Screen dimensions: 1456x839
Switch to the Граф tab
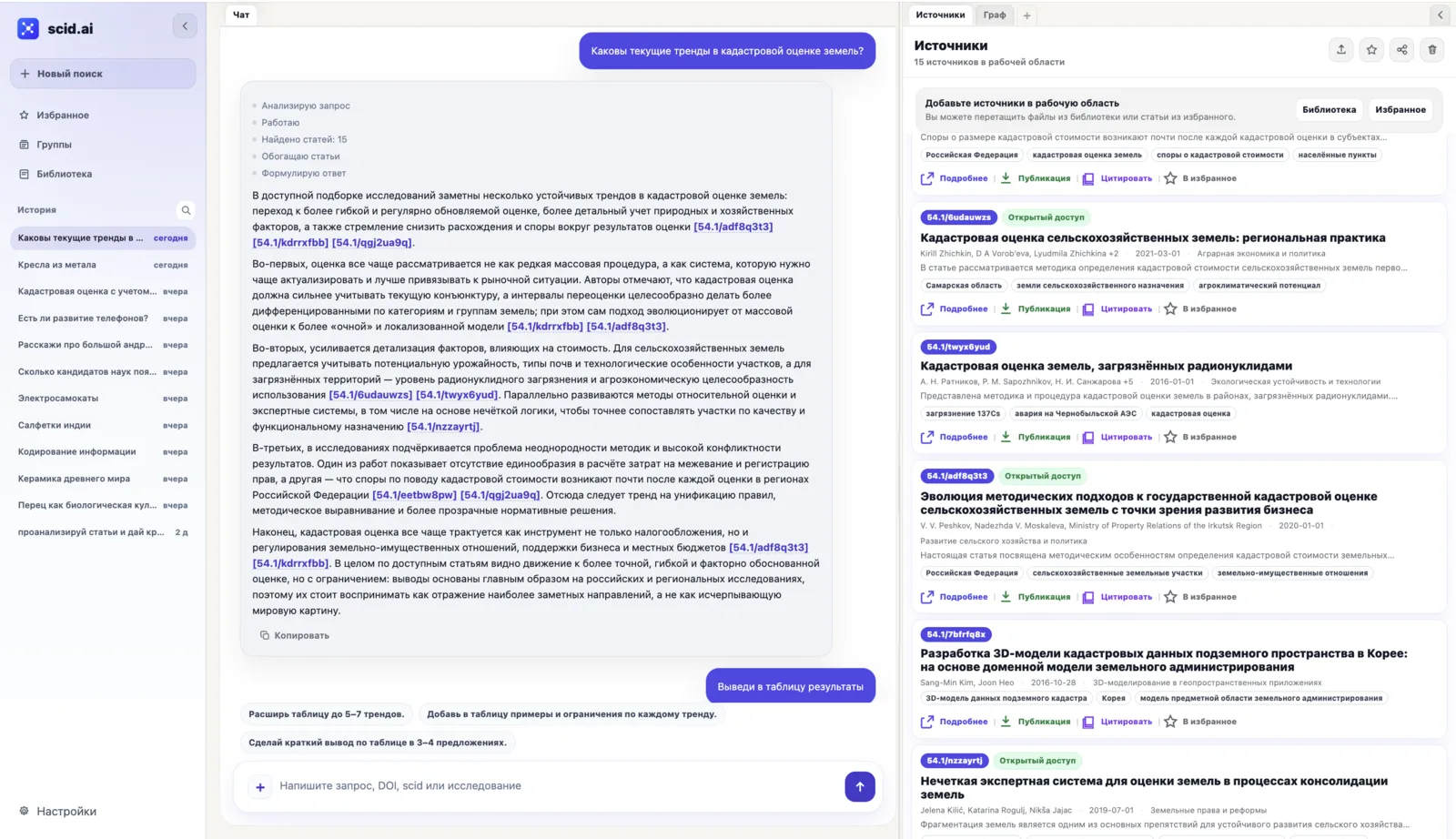[x=995, y=15]
